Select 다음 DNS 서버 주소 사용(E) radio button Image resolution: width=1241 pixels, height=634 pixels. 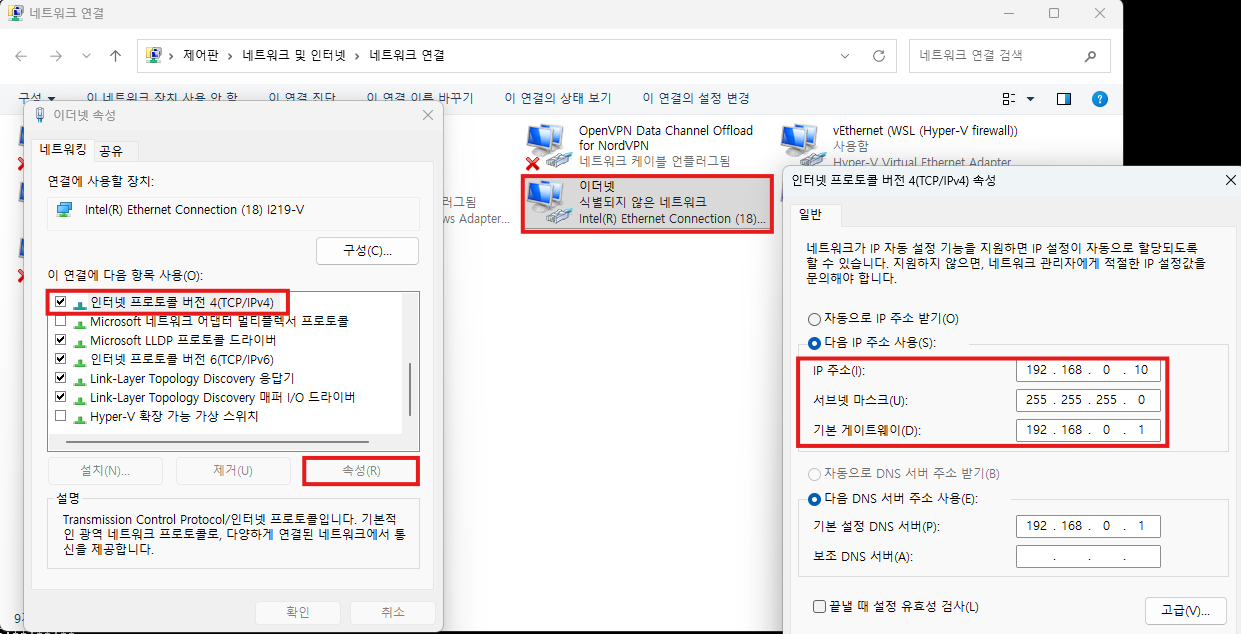point(814,499)
